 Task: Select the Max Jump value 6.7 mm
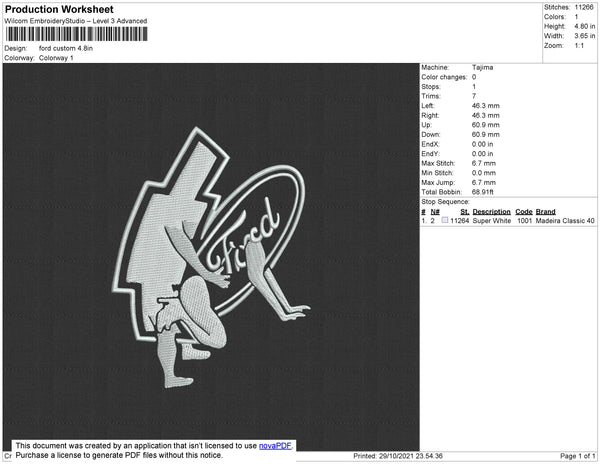(x=484, y=182)
